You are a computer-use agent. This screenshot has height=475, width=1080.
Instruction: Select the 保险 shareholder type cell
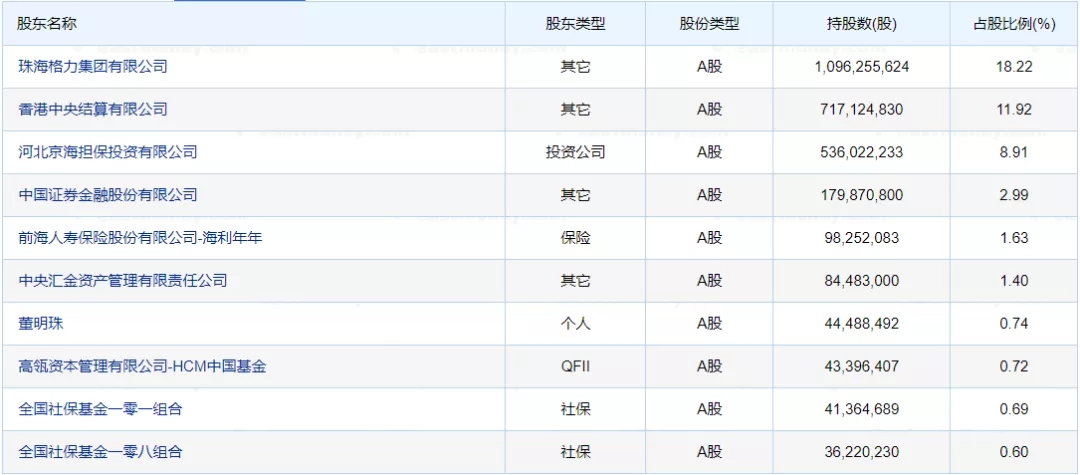(575, 238)
